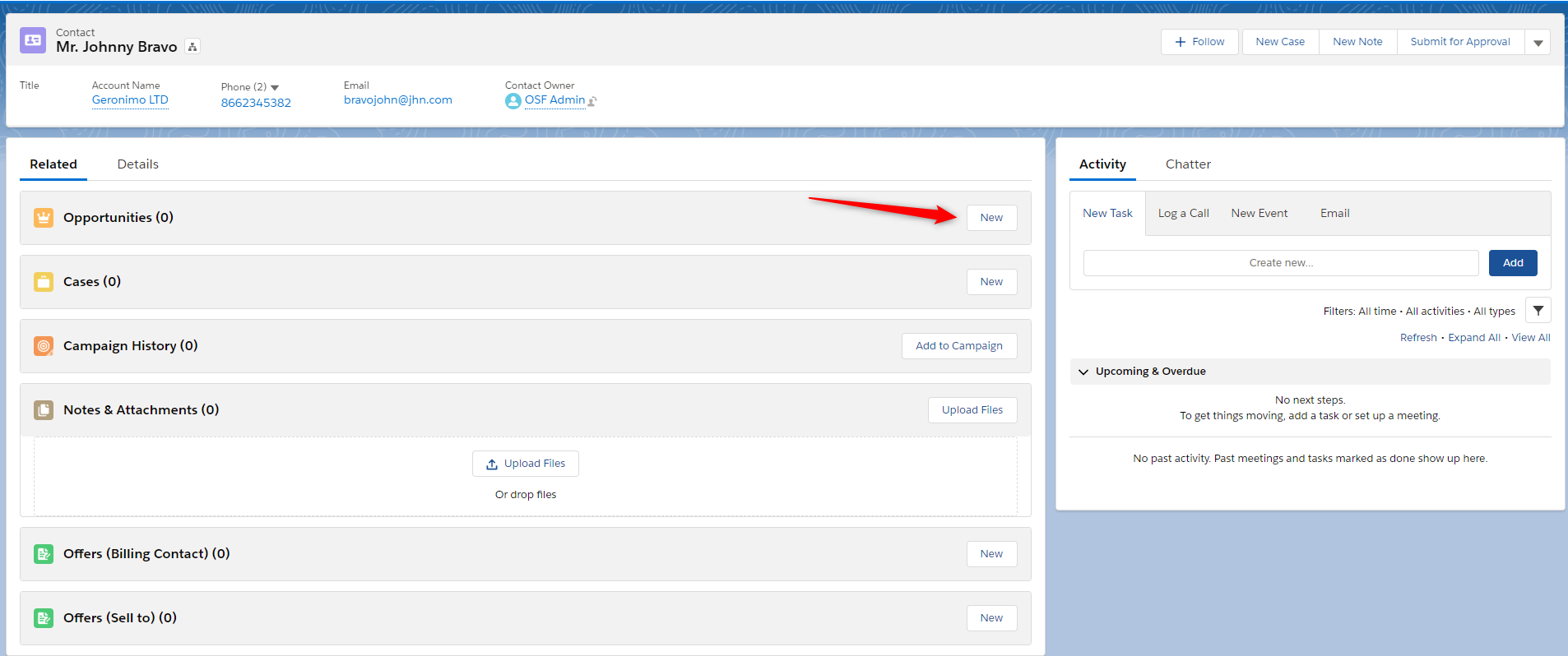The image size is (1568, 656).
Task: Click the New Note button
Action: (1357, 42)
